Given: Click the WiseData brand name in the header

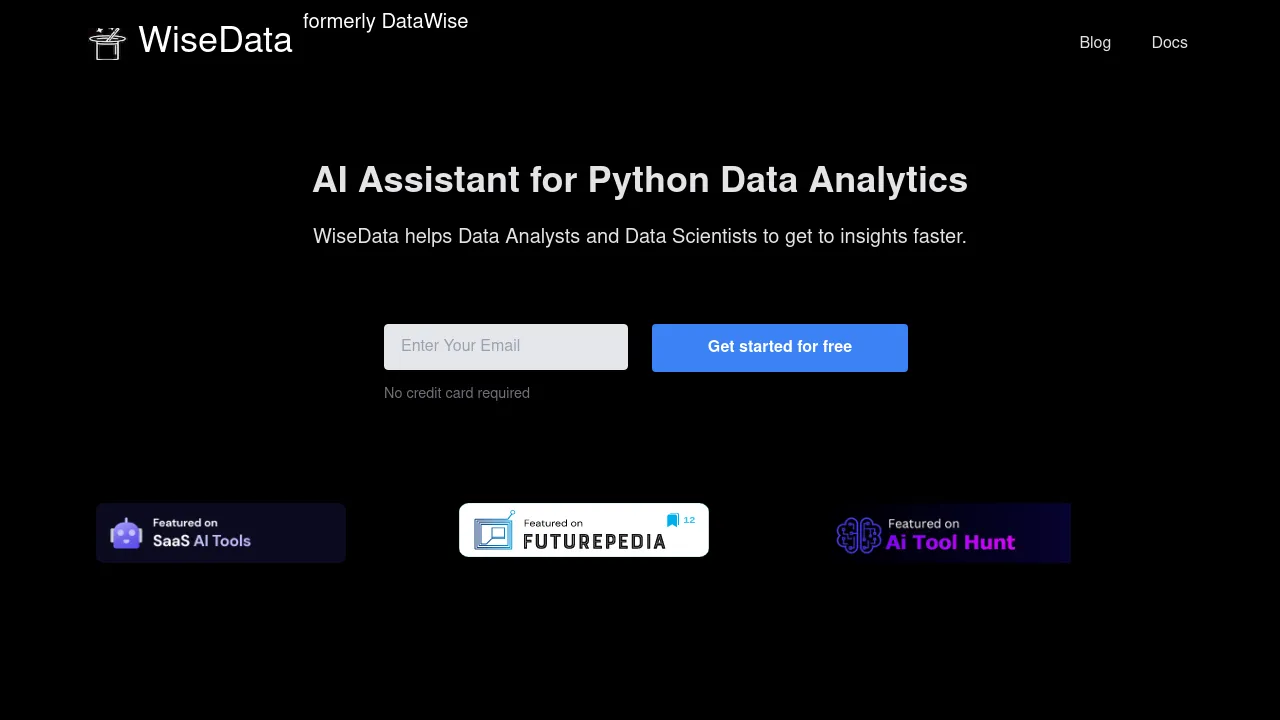Looking at the screenshot, I should 215,40.
